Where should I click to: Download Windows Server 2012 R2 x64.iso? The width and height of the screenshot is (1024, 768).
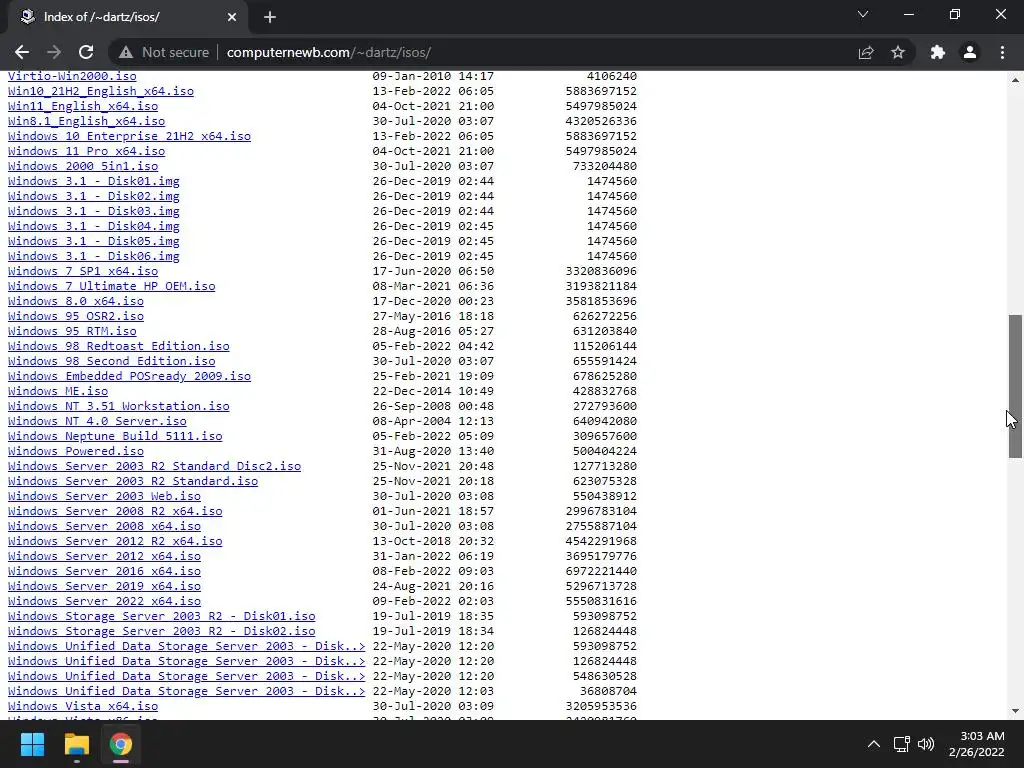pos(115,542)
